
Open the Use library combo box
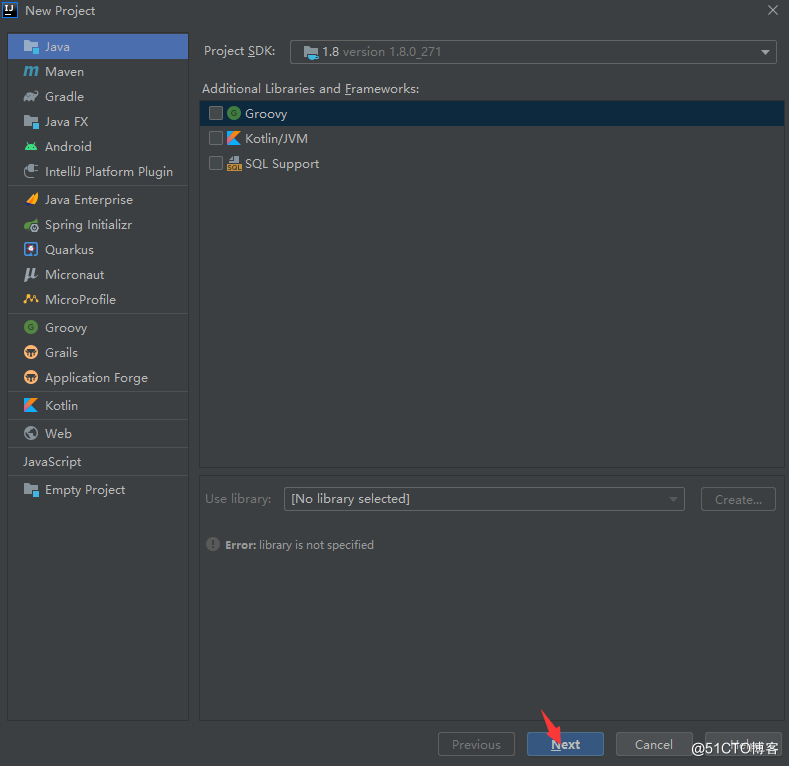pos(484,499)
